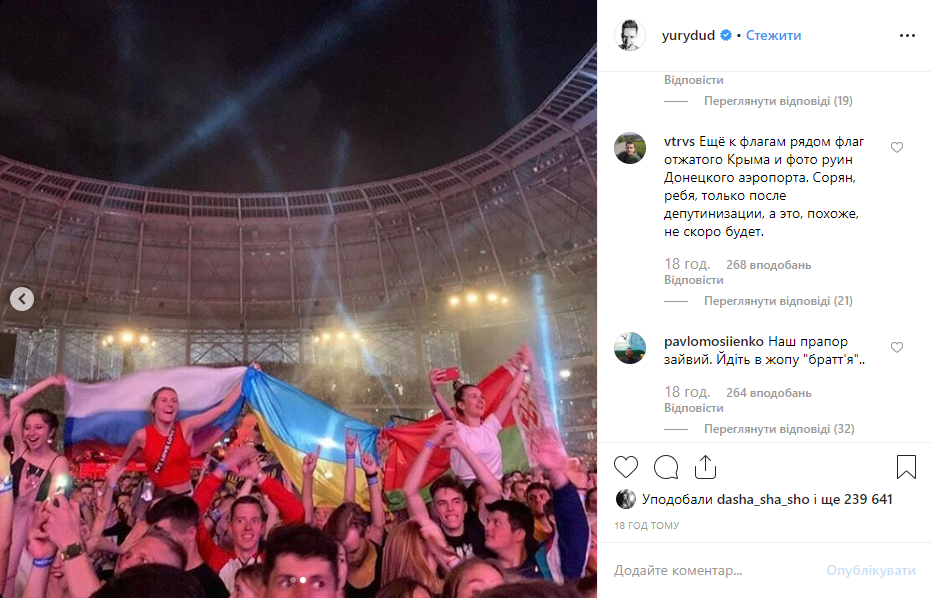Image resolution: width=931 pixels, height=598 pixels.
Task: Open yurydud profile avatar
Action: tap(629, 35)
